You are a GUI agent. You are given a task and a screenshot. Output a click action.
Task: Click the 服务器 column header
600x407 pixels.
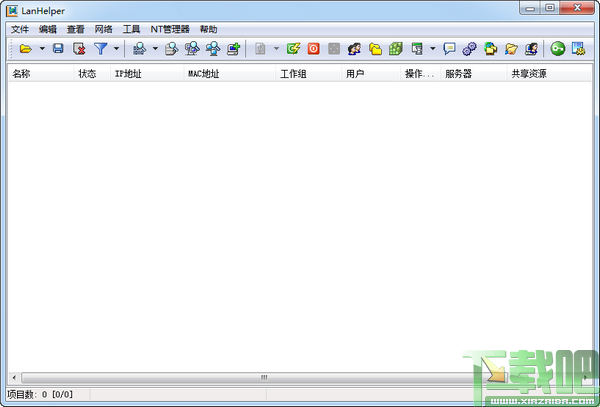(474, 74)
